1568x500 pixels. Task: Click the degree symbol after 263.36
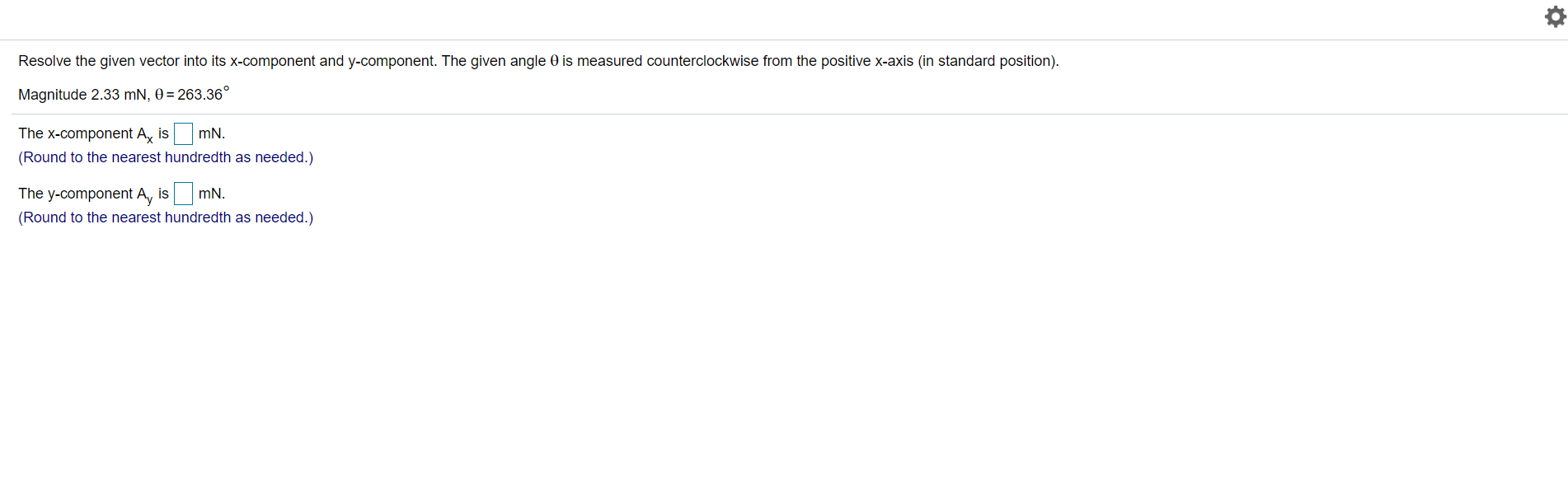click(225, 88)
